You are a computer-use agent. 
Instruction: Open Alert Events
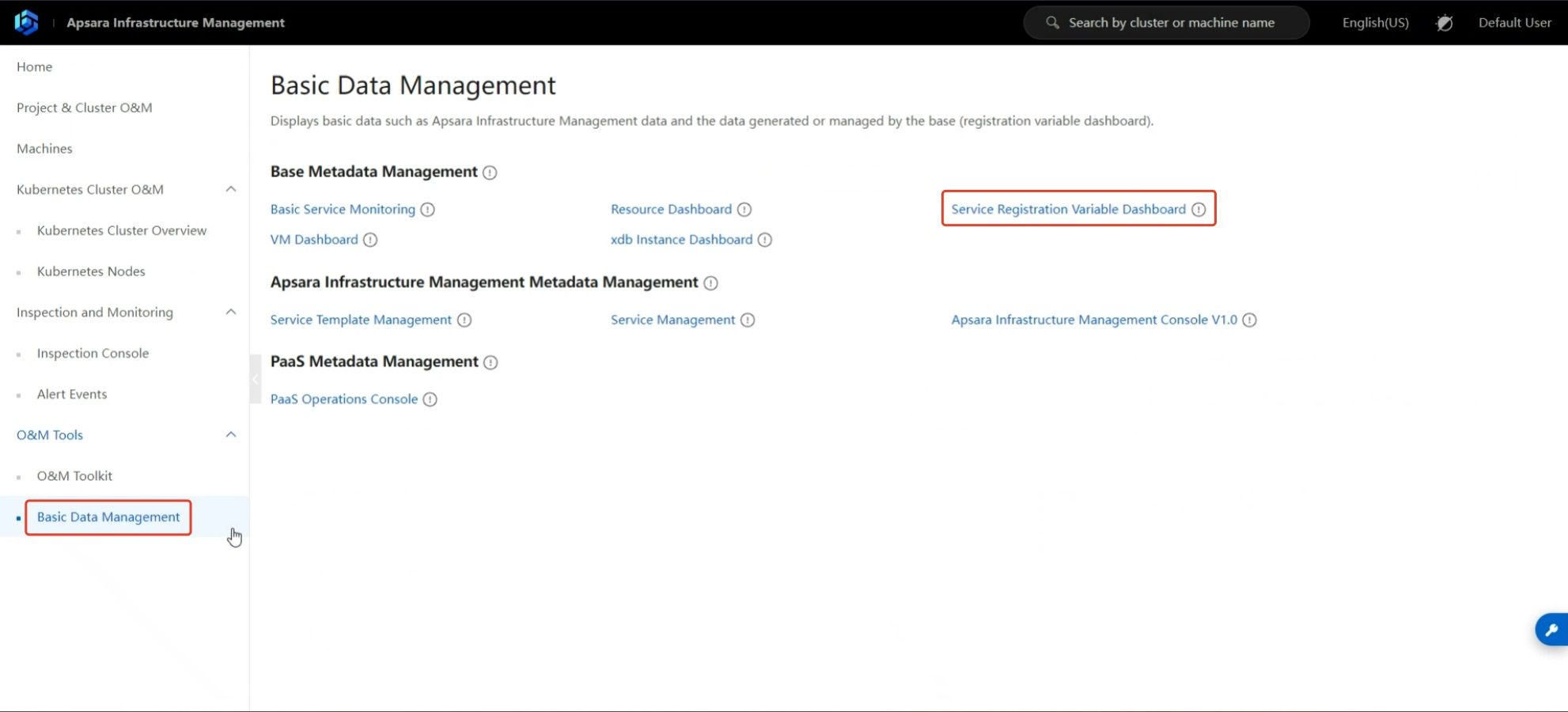click(72, 394)
